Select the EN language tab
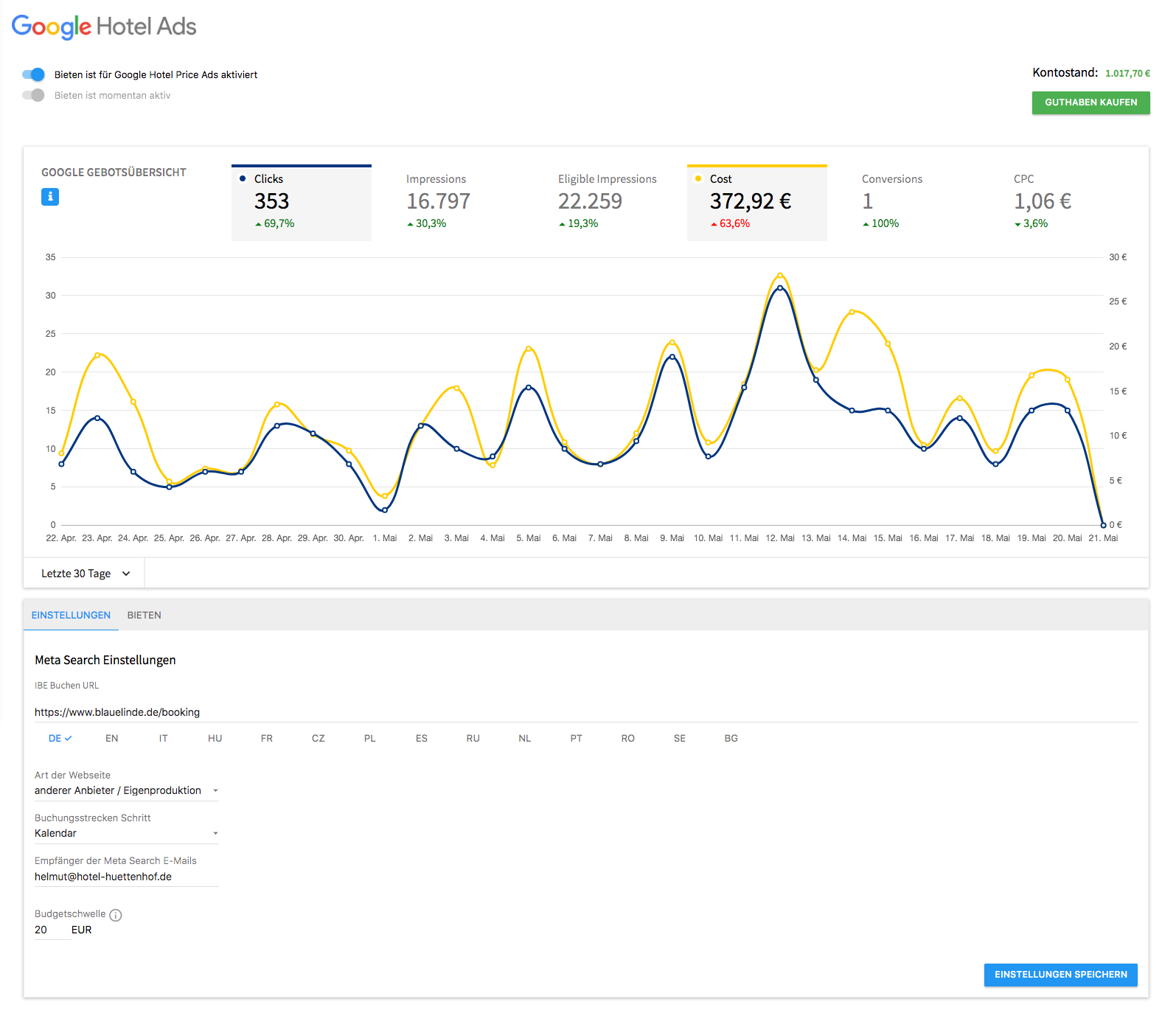The height and width of the screenshot is (1013, 1176). (112, 738)
